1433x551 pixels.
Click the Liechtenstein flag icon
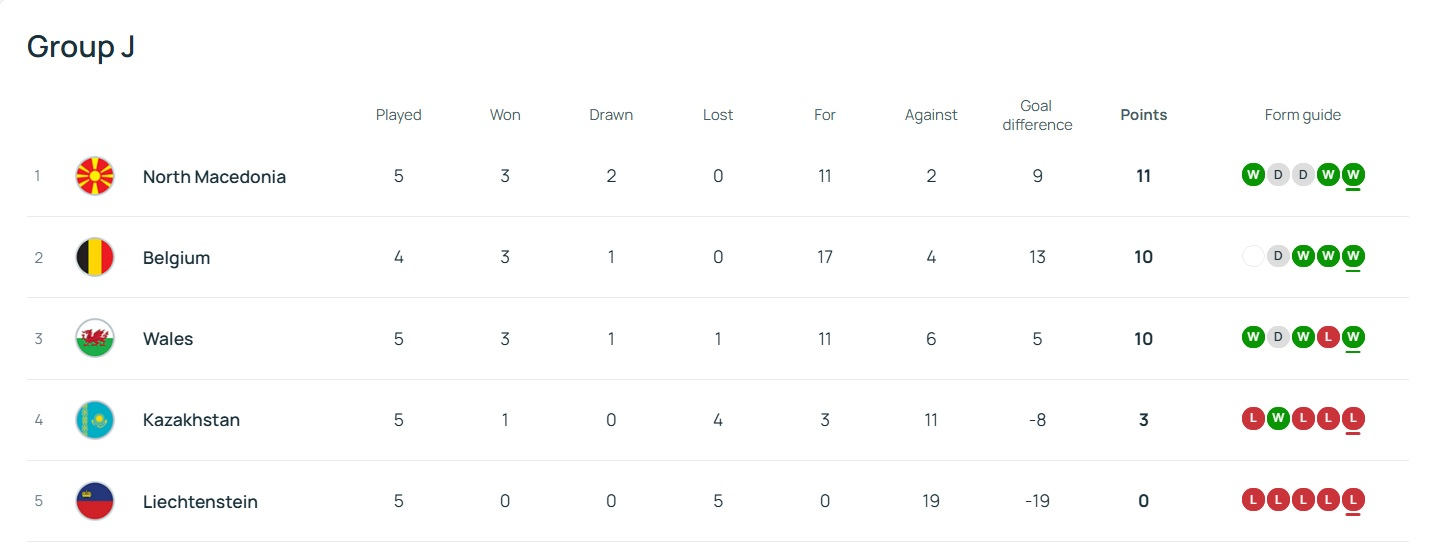click(x=95, y=501)
